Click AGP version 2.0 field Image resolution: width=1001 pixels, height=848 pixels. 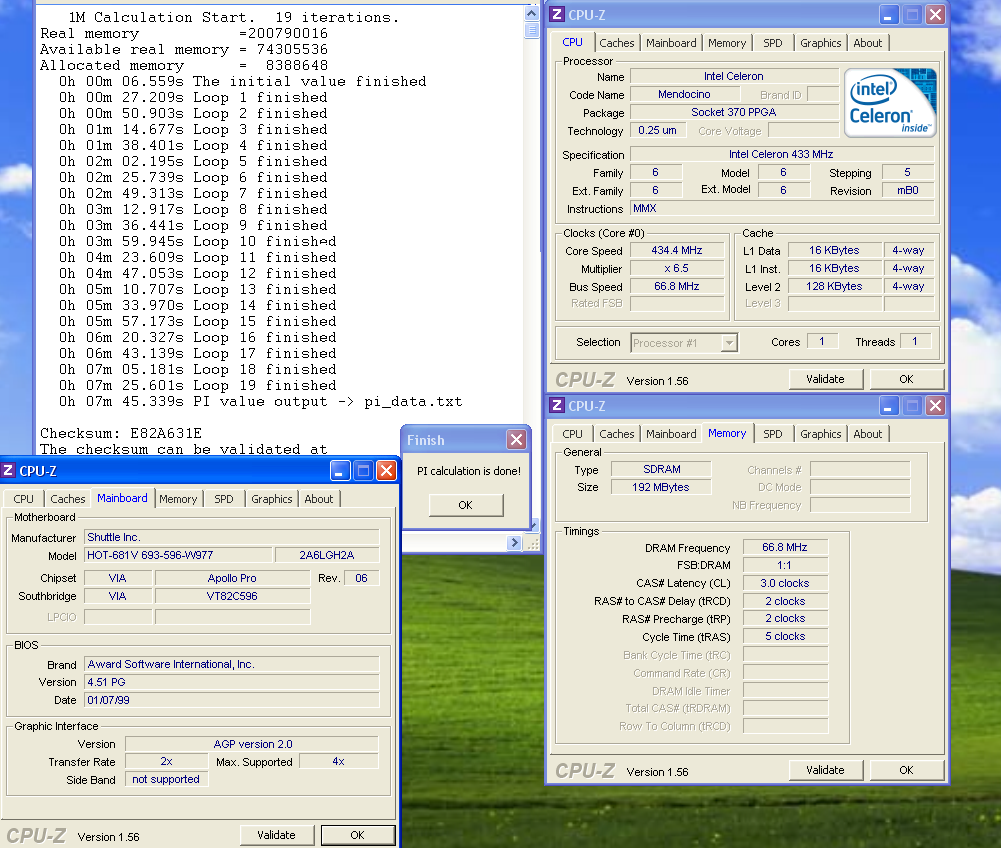click(x=252, y=745)
